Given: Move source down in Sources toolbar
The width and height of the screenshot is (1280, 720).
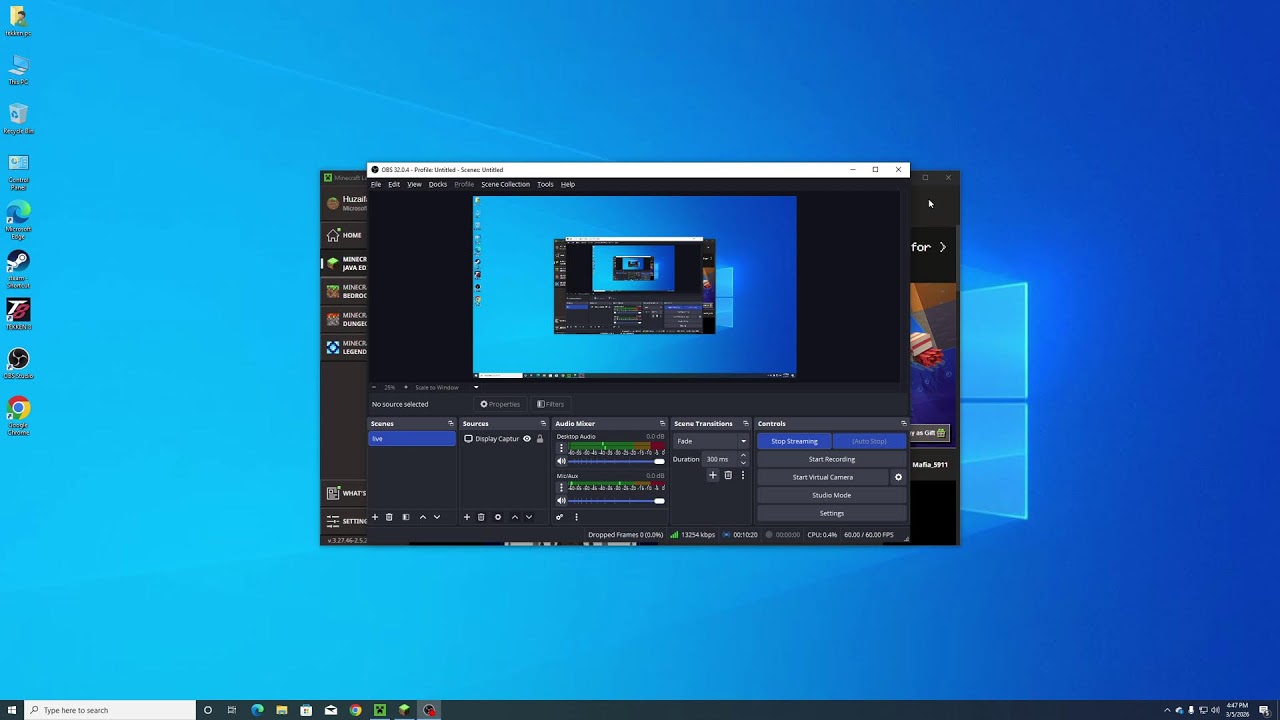Looking at the screenshot, I should pos(529,517).
